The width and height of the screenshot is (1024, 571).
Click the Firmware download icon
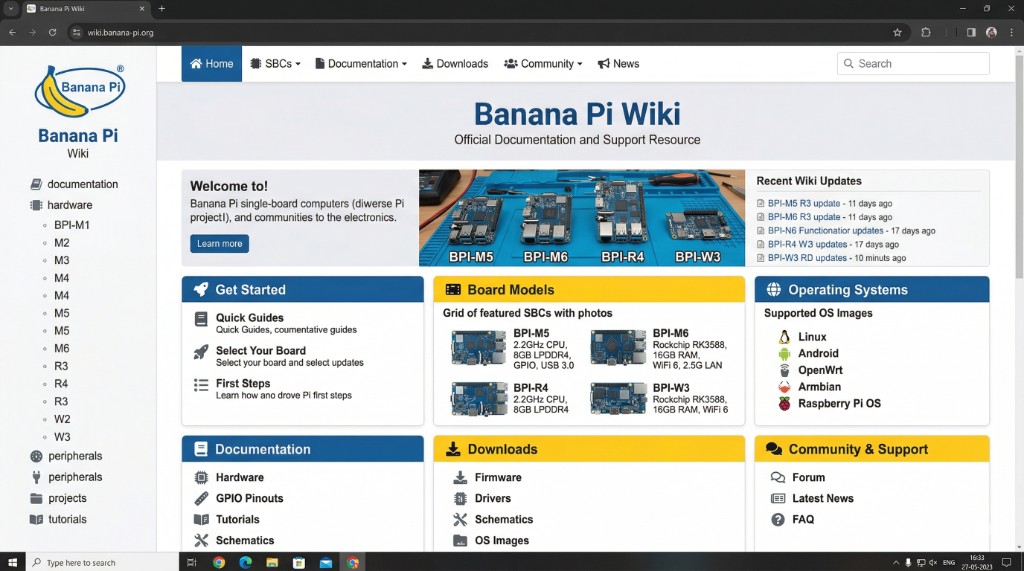(x=460, y=478)
